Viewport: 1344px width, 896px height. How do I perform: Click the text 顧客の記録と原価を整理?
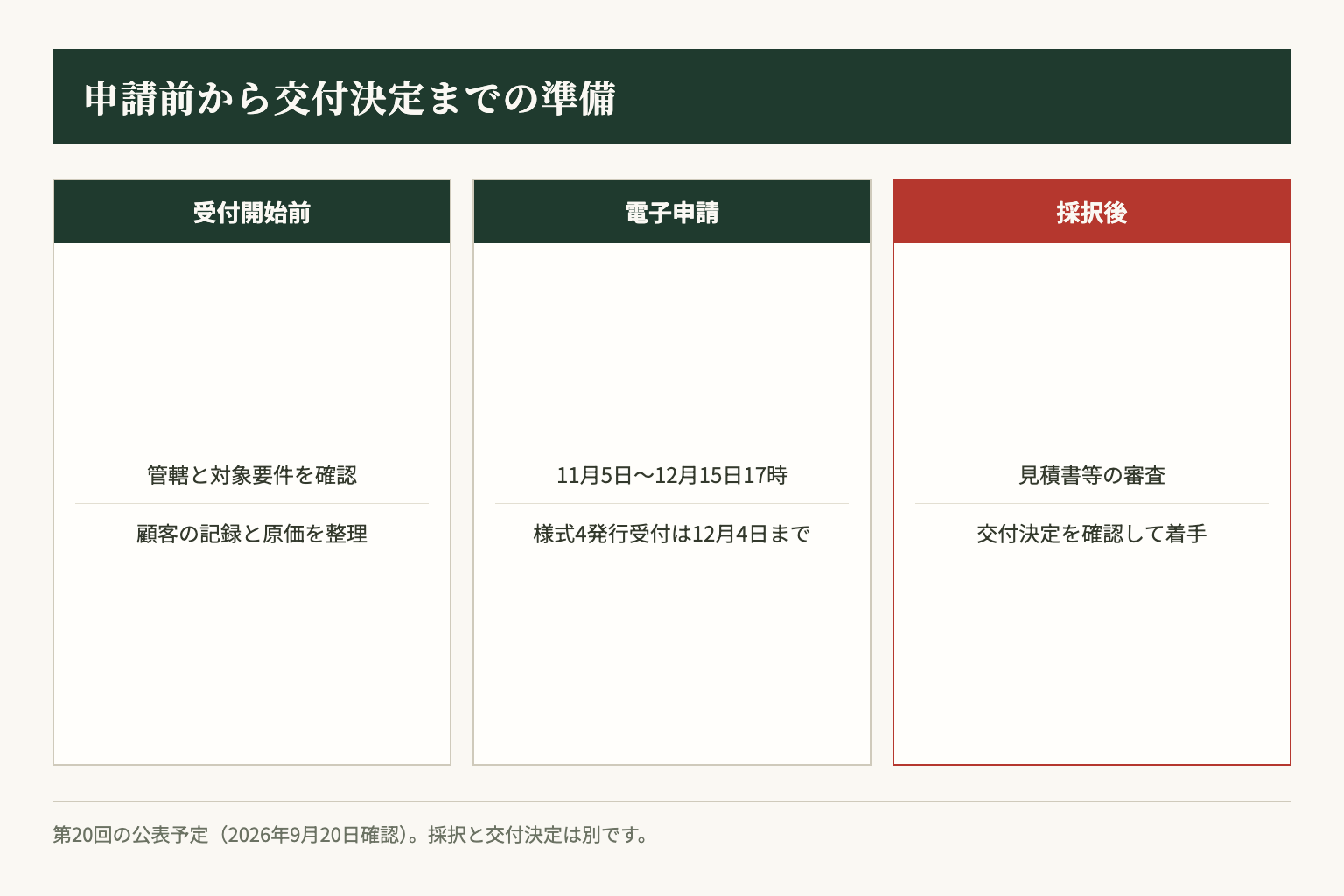pyautogui.click(x=252, y=534)
